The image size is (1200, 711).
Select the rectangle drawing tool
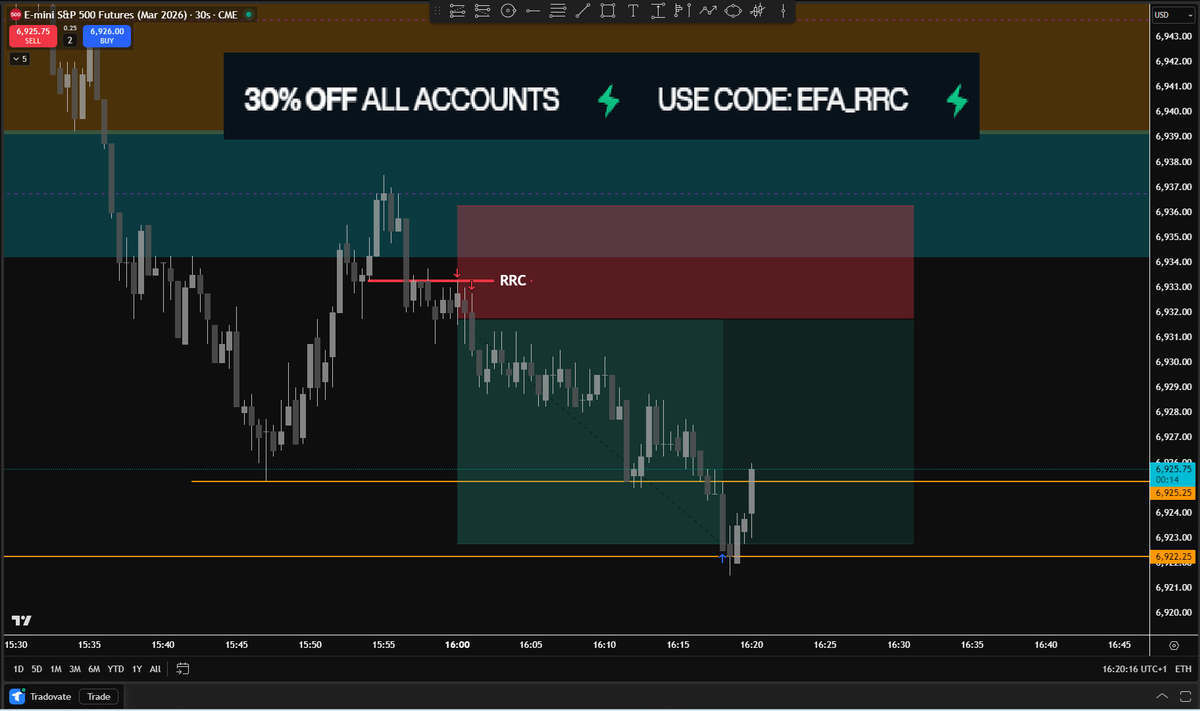[608, 11]
